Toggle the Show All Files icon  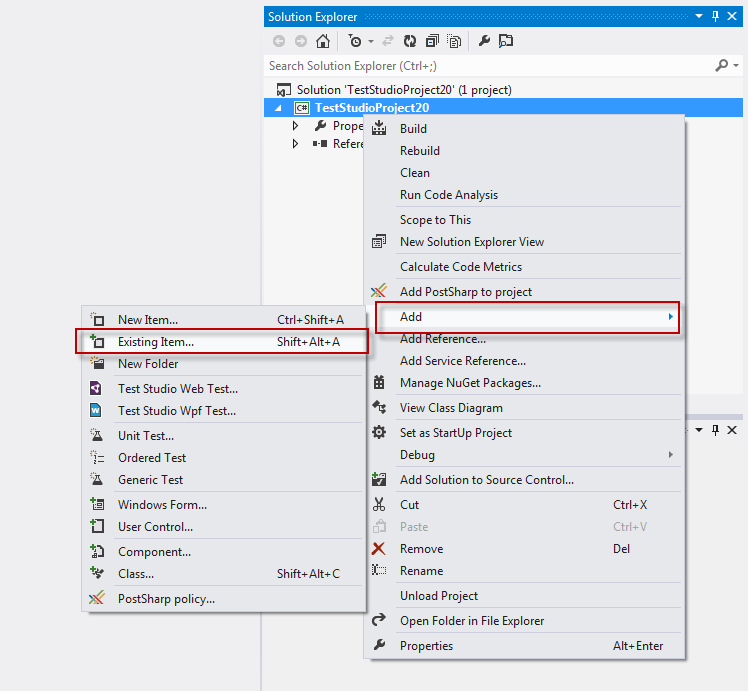click(454, 41)
